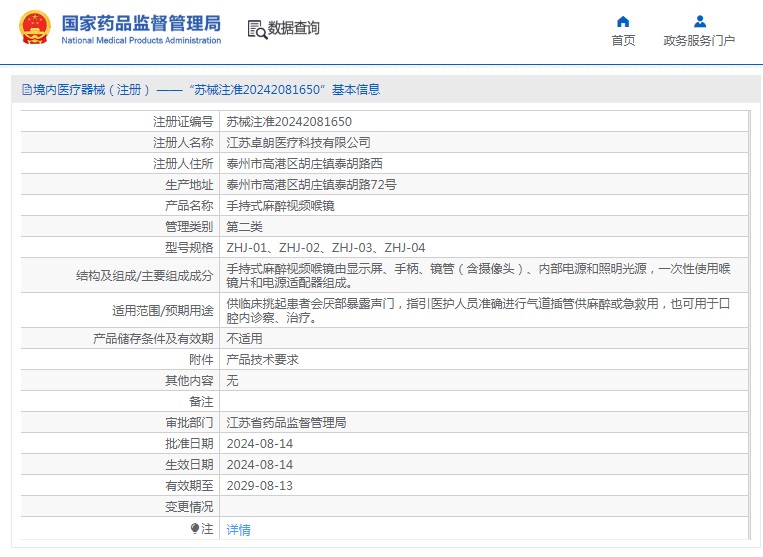Screen dimensions: 763x557
Task: Click the document icon before 境内医疗器械
Action: click(x=27, y=90)
